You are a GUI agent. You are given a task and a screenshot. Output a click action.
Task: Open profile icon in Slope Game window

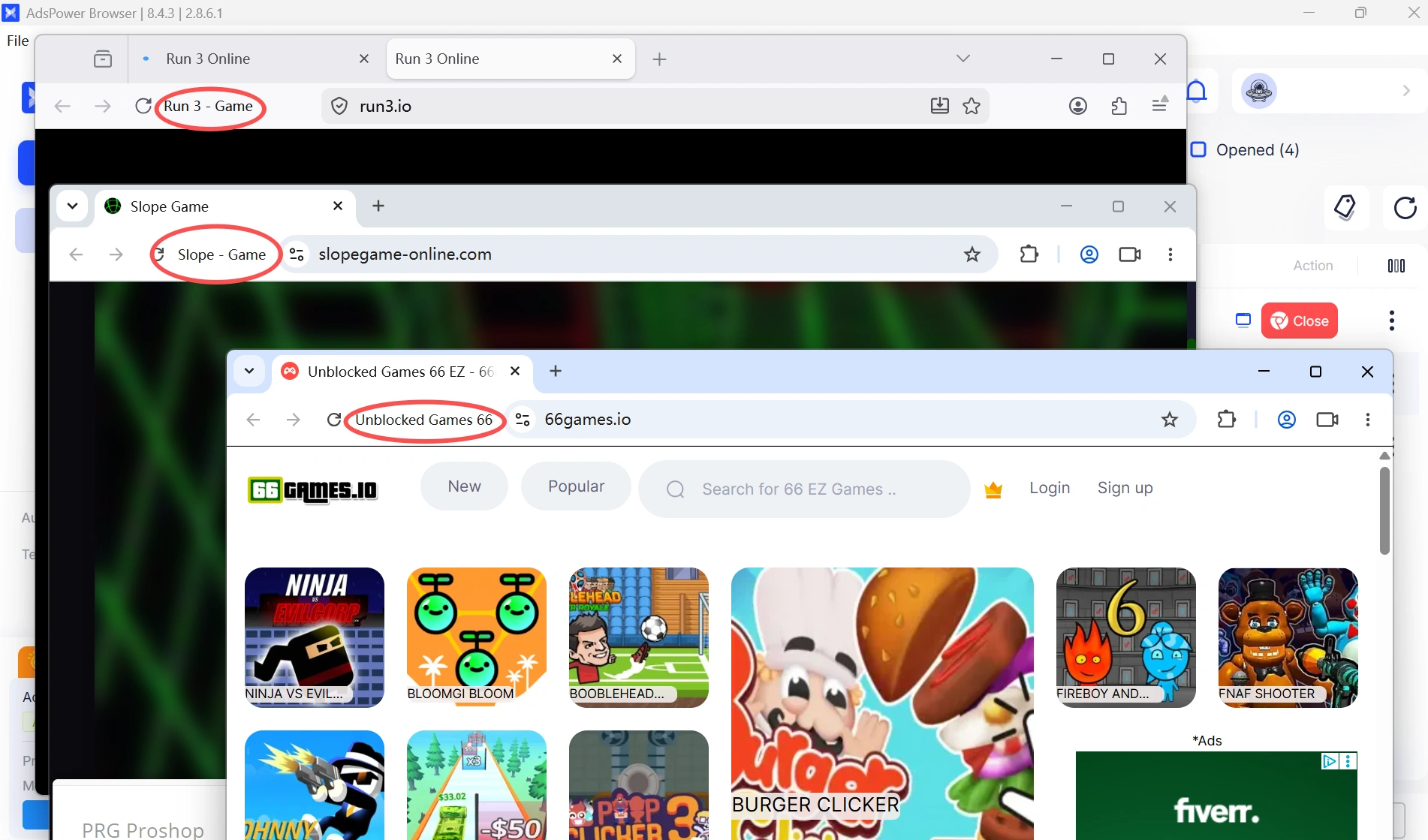coord(1089,254)
